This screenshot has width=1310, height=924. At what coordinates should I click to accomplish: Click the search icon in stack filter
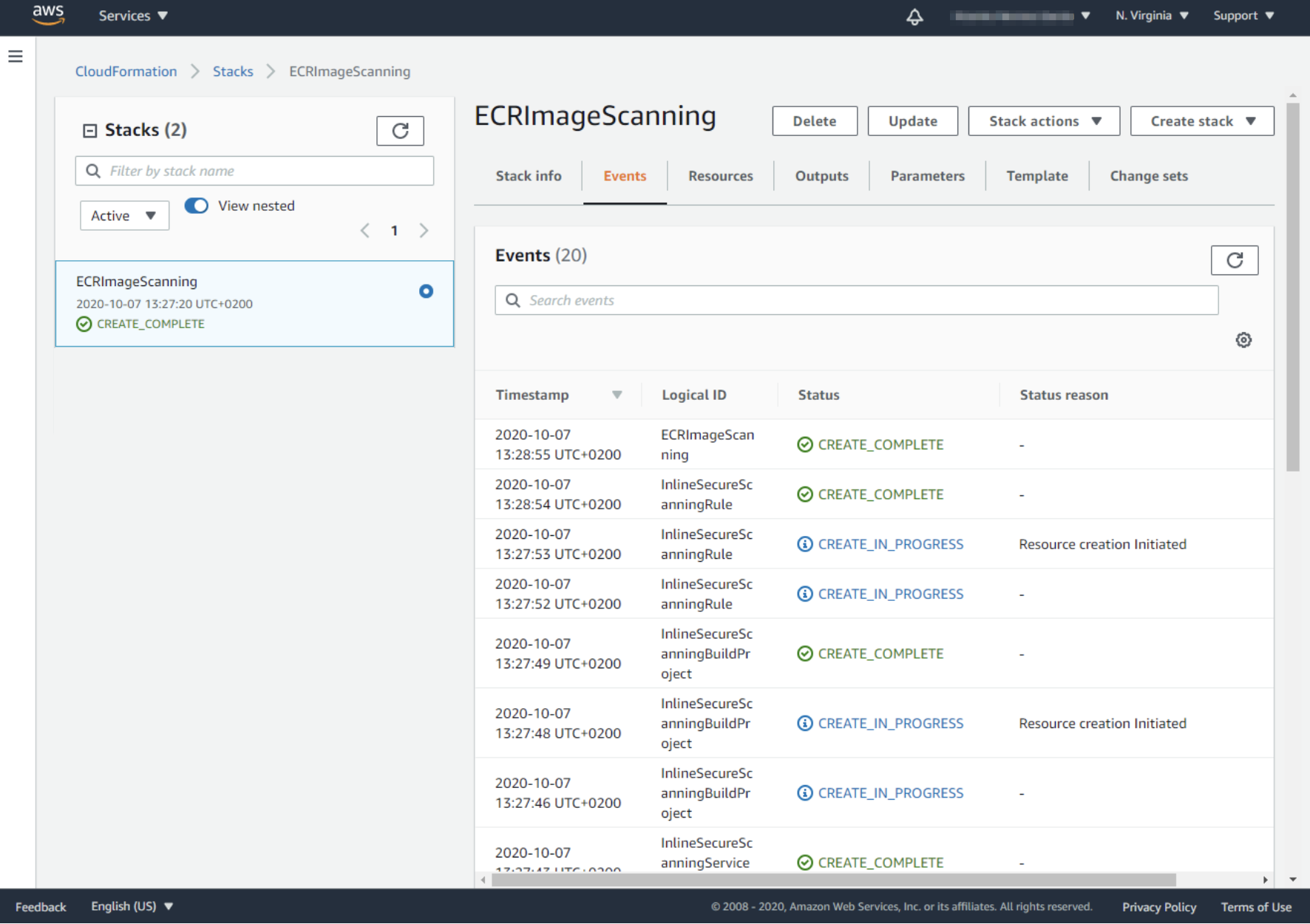[x=93, y=171]
